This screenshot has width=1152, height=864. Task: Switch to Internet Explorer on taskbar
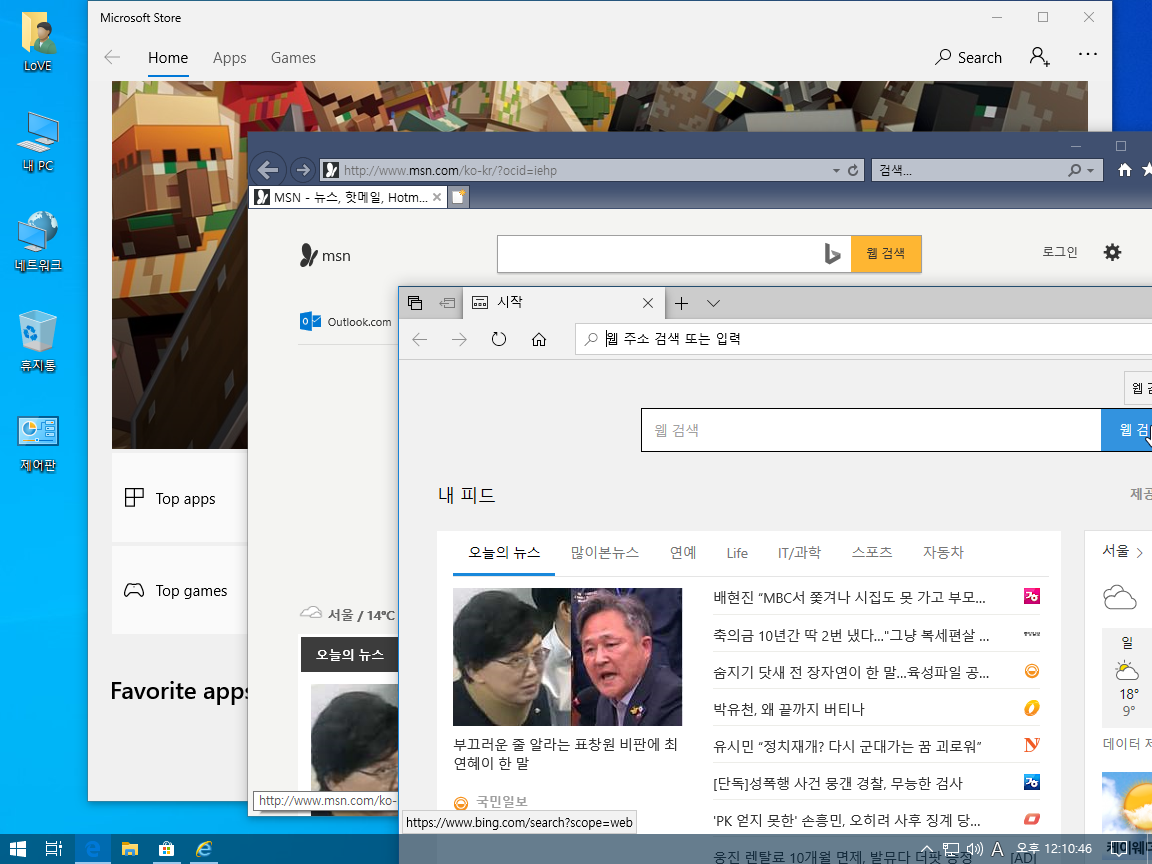click(204, 849)
